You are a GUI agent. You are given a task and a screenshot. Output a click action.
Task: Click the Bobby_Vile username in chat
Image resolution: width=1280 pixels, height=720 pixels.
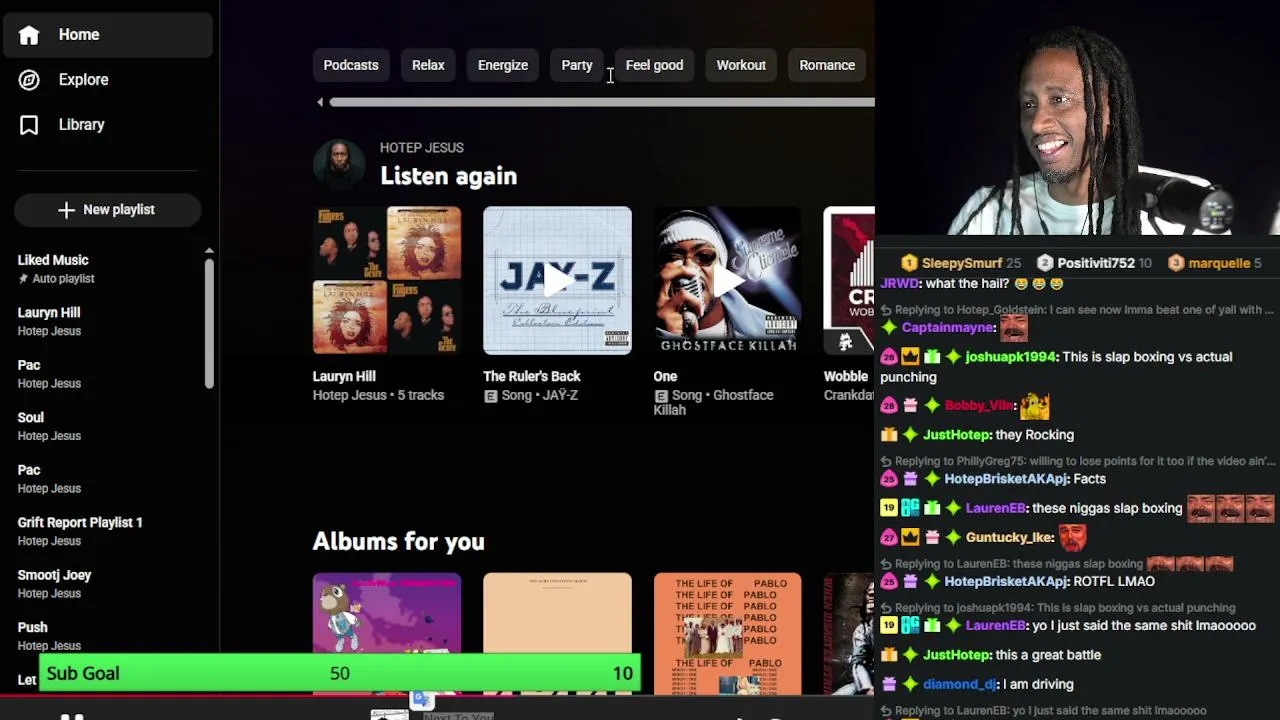980,406
